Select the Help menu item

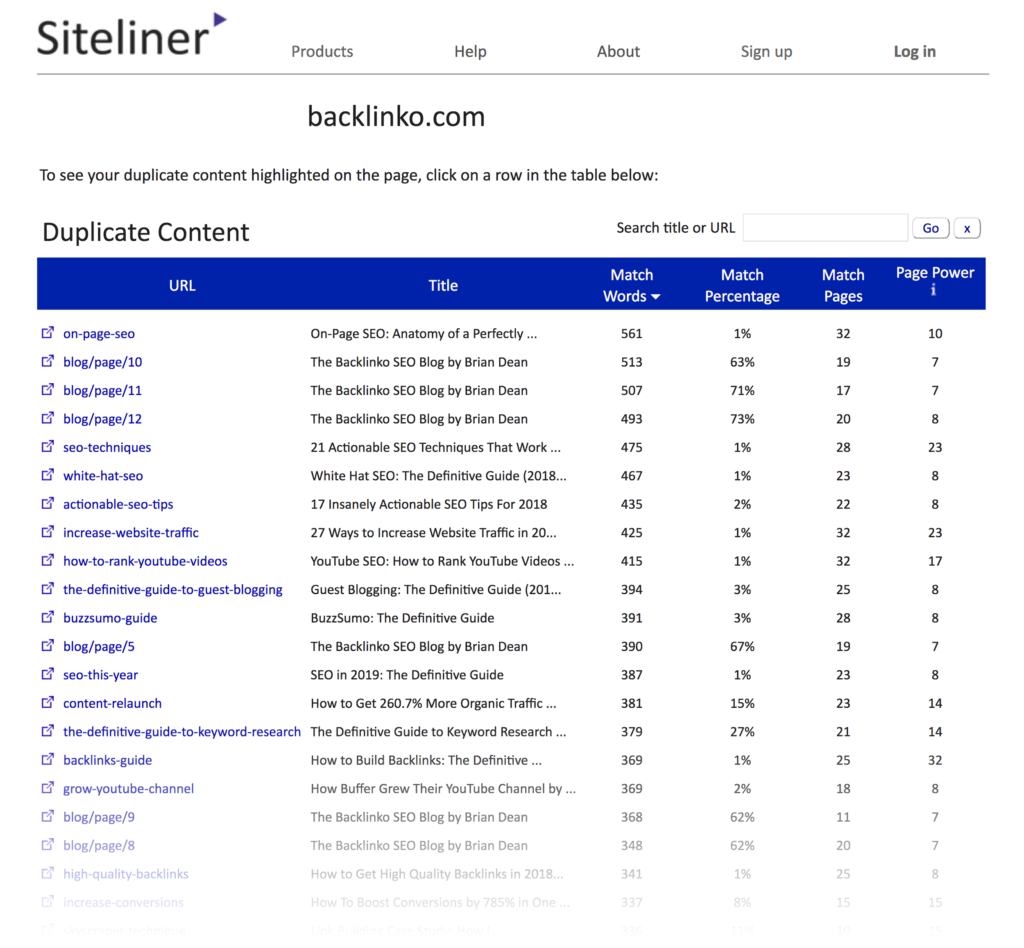pyautogui.click(x=470, y=51)
